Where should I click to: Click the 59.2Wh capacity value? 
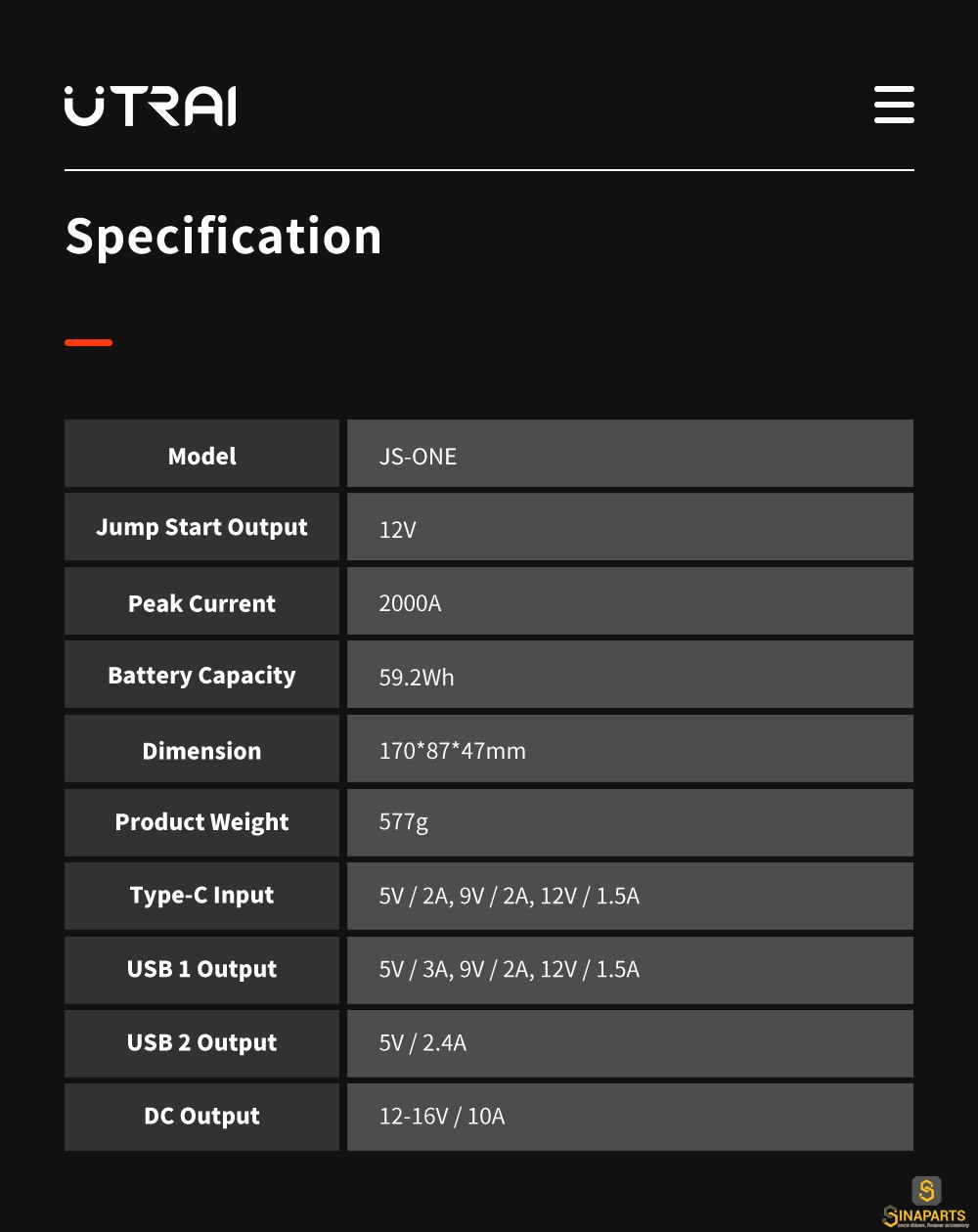click(x=417, y=678)
